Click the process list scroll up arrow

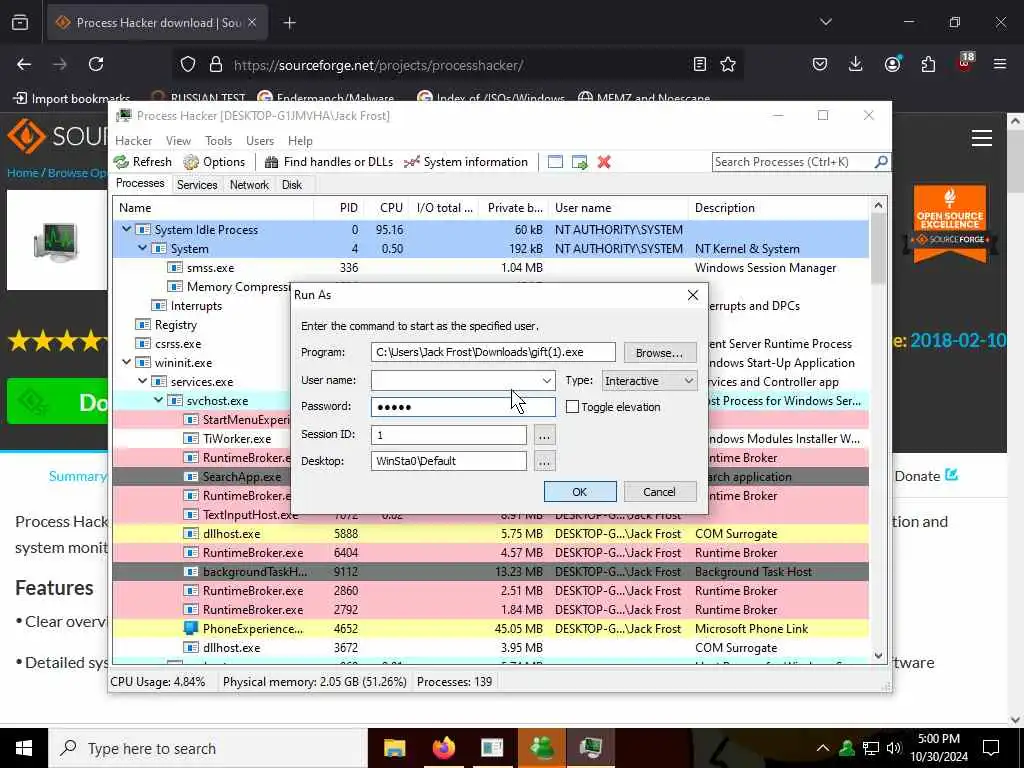pyautogui.click(x=878, y=206)
